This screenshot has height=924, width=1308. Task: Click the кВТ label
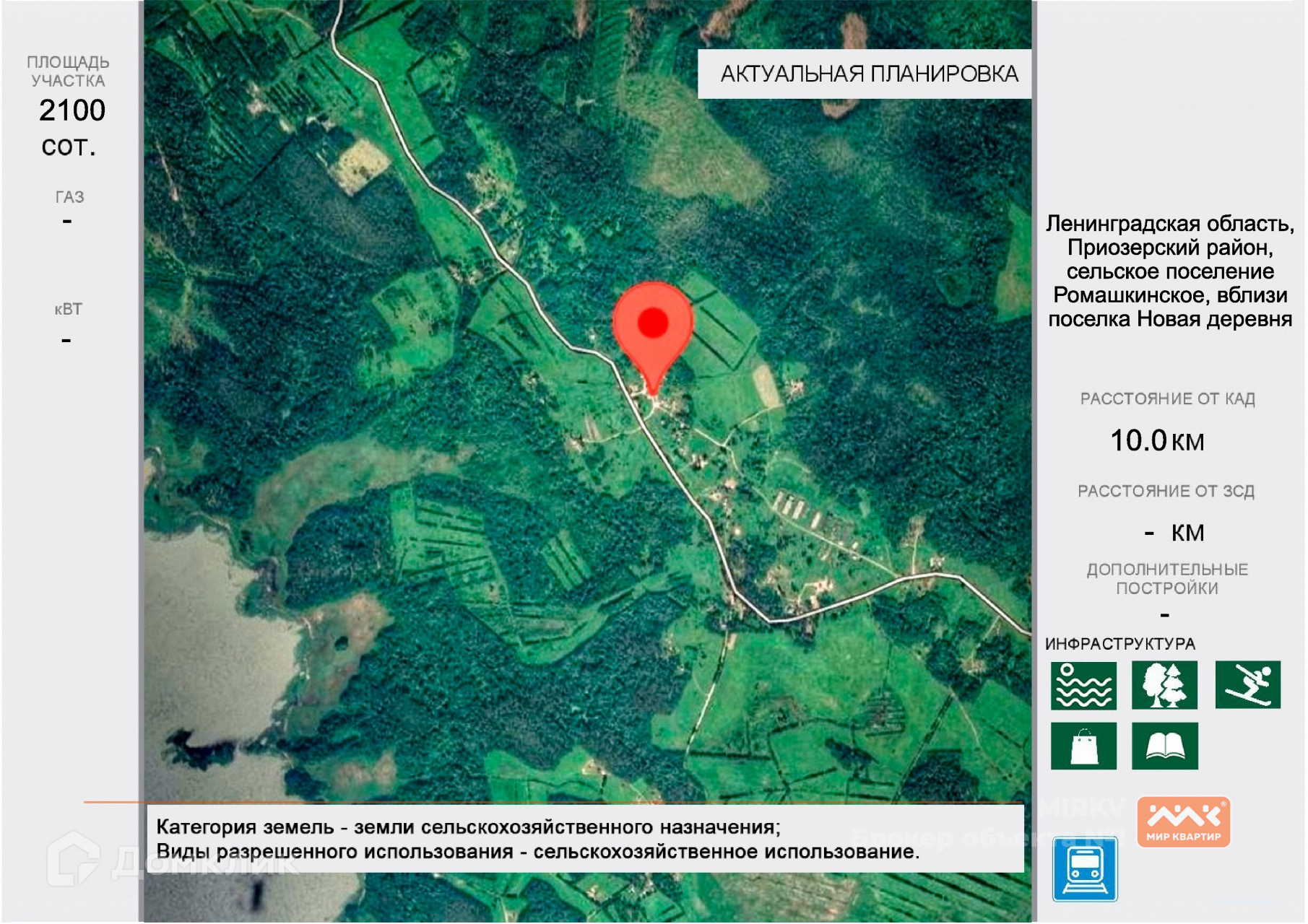(69, 310)
